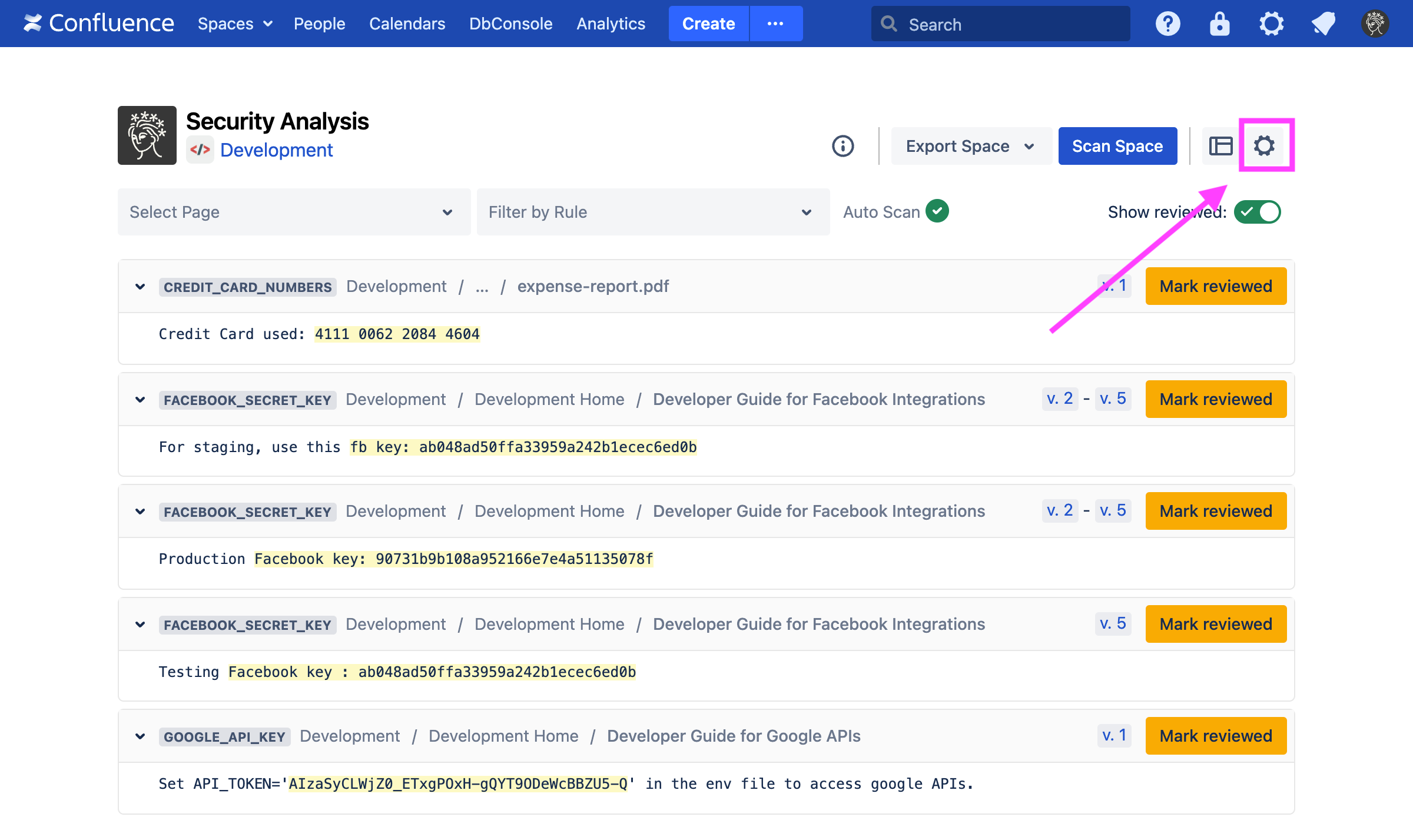Open the space settings gear icon
Viewport: 1413px width, 840px height.
point(1264,146)
